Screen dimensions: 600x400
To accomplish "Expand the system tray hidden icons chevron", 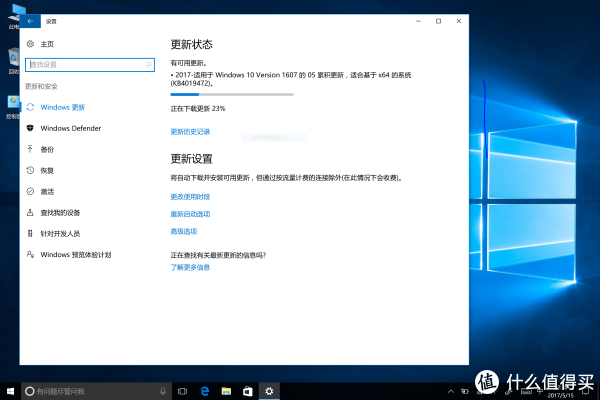I will point(451,391).
